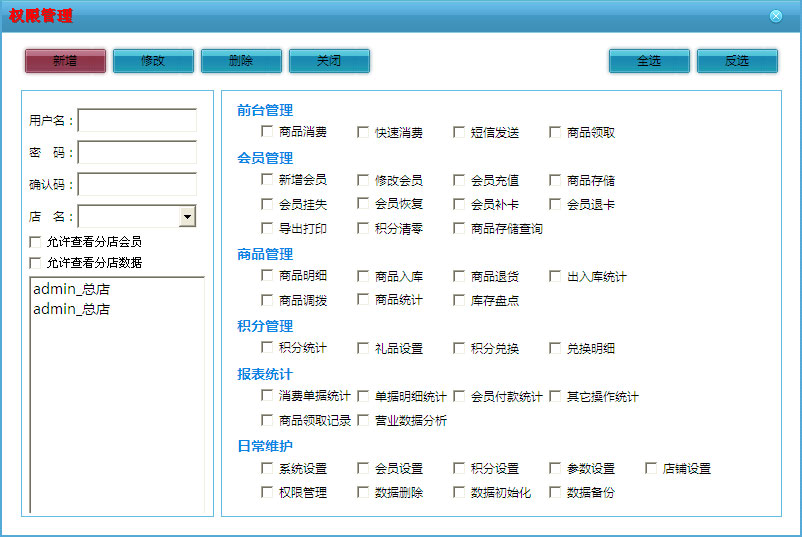Check 参数设置 permission

coord(555,468)
